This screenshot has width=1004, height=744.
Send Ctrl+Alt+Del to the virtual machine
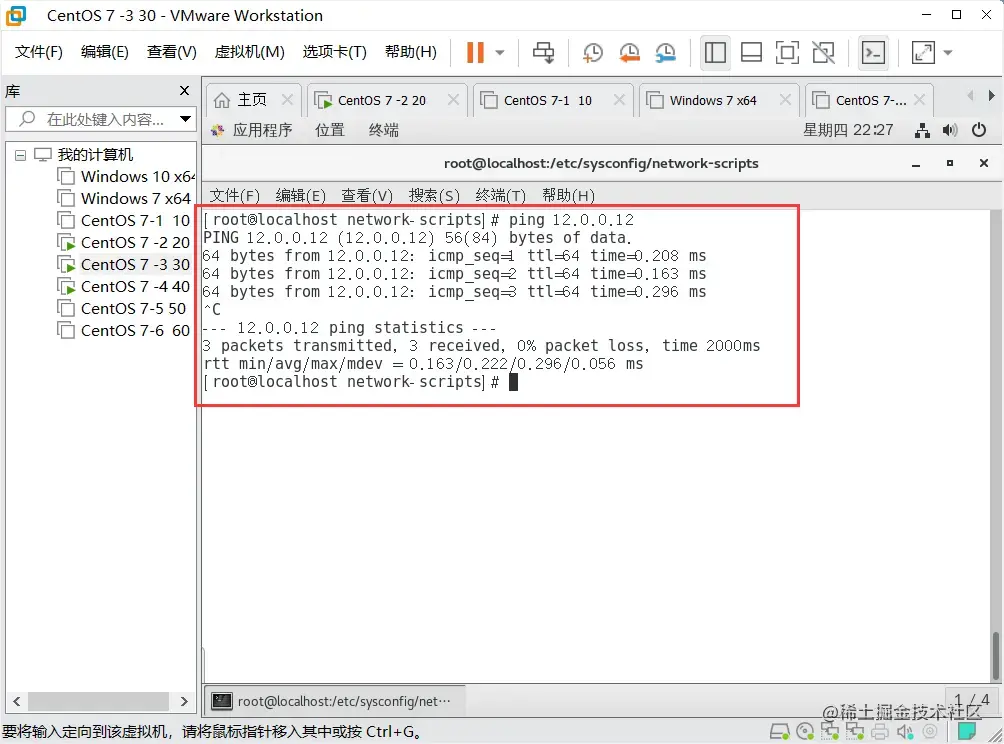coord(544,53)
